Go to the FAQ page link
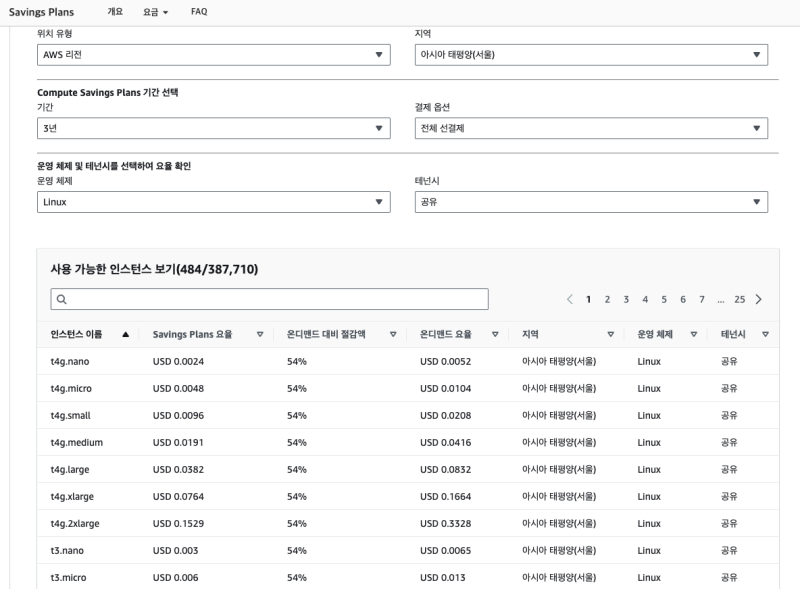The width and height of the screenshot is (800, 589). point(199,11)
